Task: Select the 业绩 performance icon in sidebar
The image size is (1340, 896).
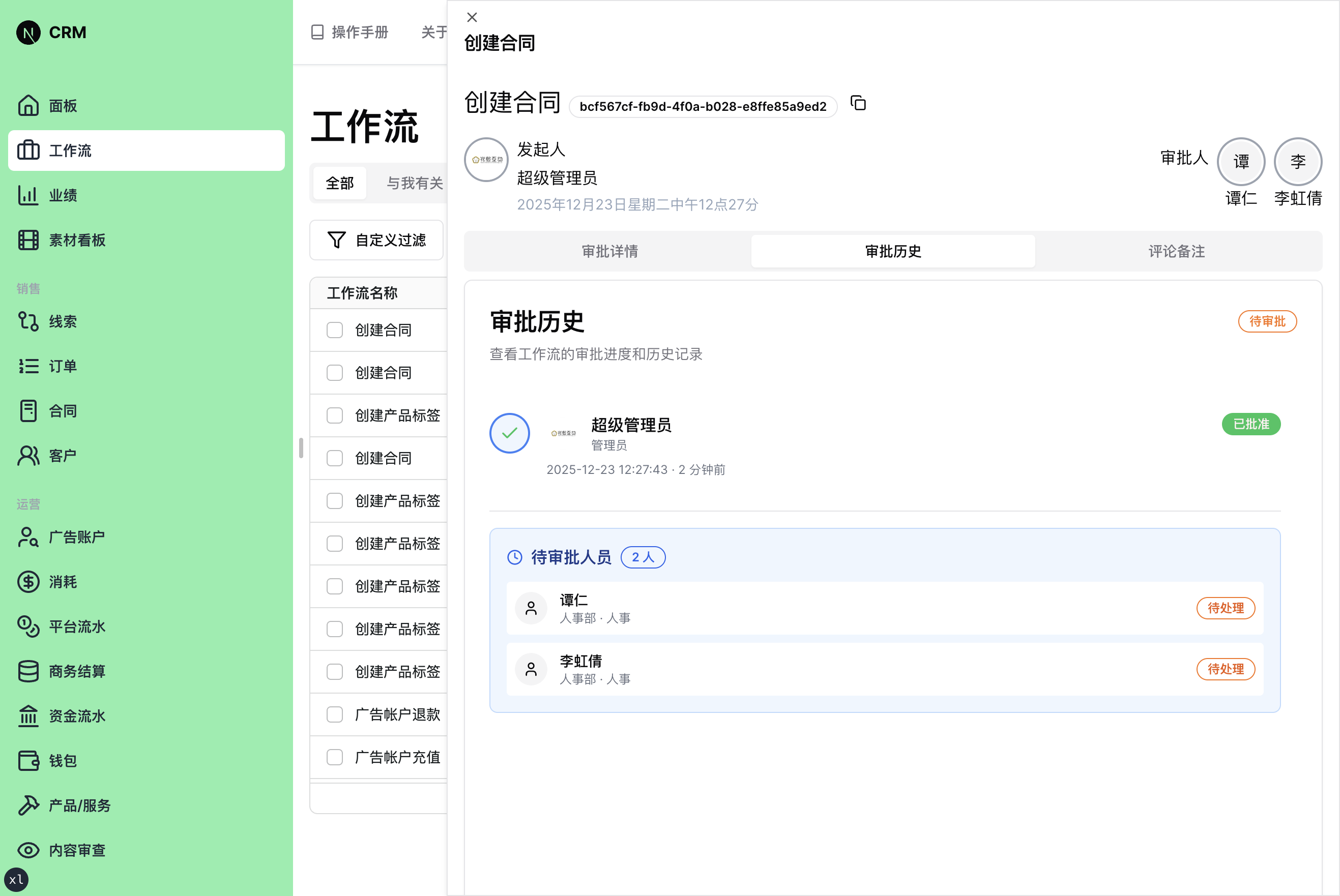Action: coord(28,195)
